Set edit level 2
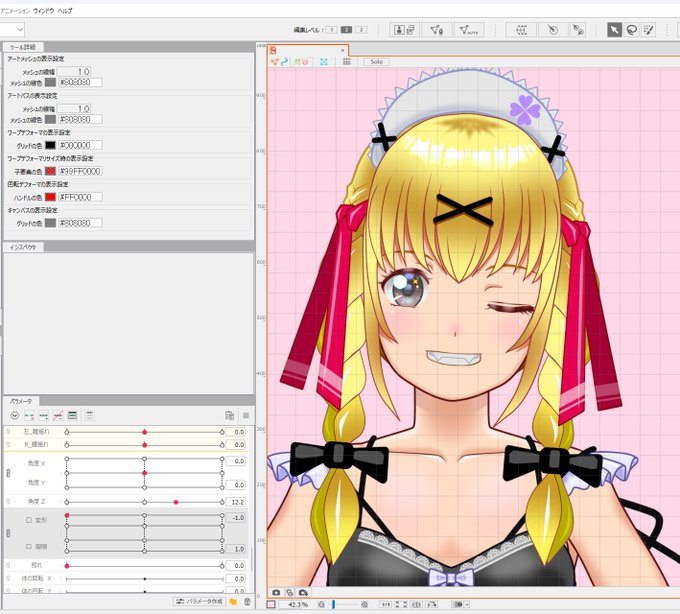 click(346, 30)
